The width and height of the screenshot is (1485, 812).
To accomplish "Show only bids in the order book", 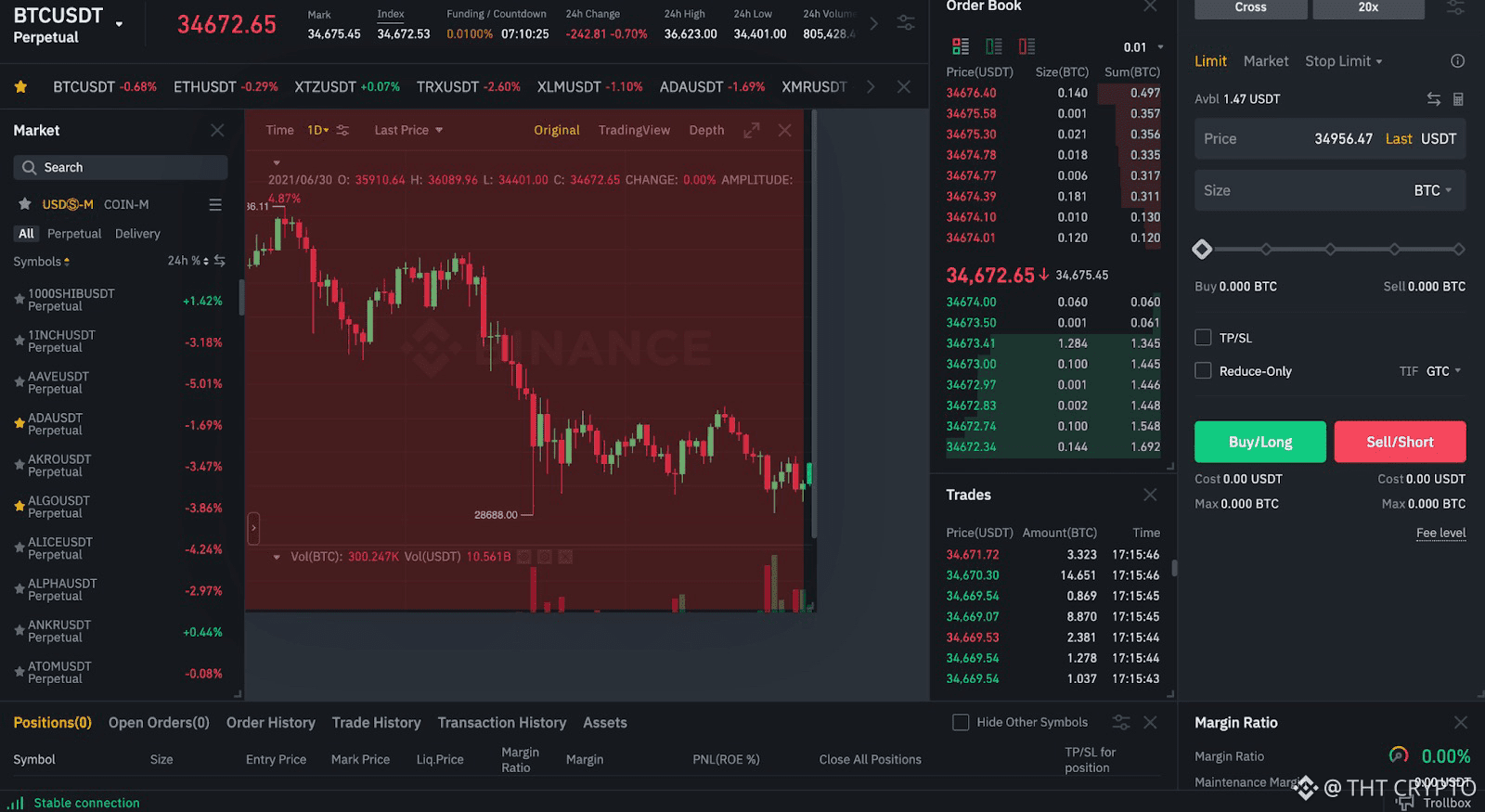I will (x=994, y=46).
